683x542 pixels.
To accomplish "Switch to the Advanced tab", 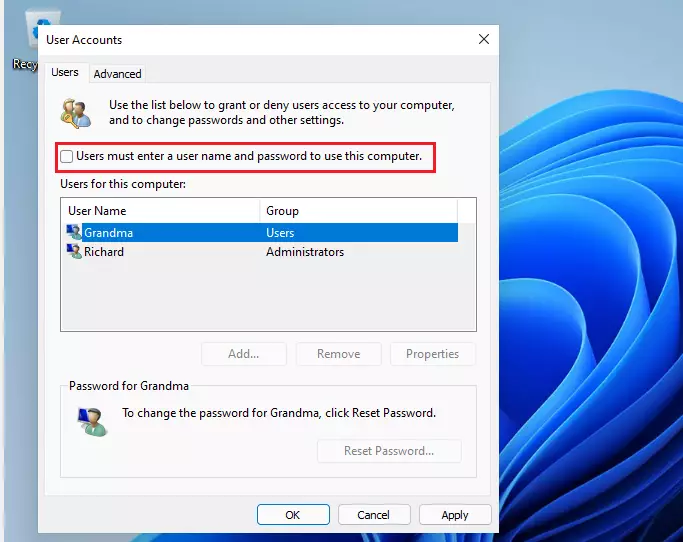I will point(117,74).
